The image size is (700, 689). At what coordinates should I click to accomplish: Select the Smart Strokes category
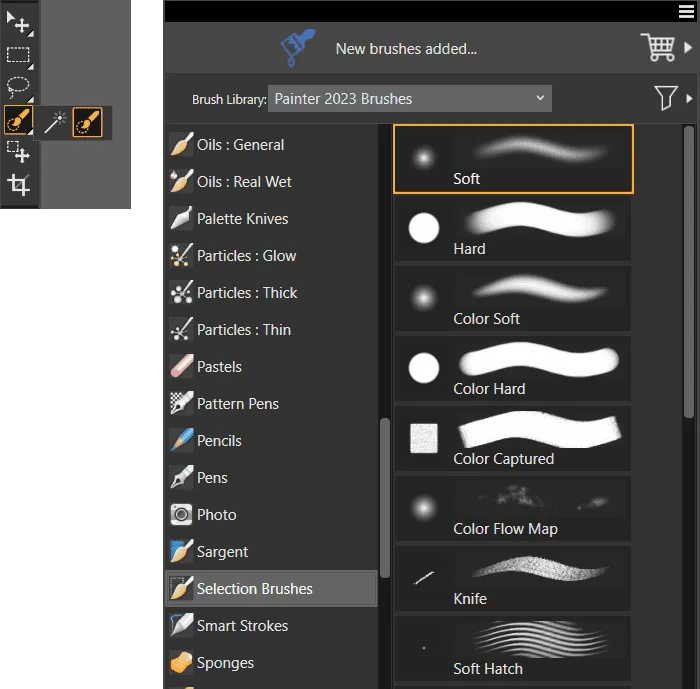pyautogui.click(x=272, y=626)
